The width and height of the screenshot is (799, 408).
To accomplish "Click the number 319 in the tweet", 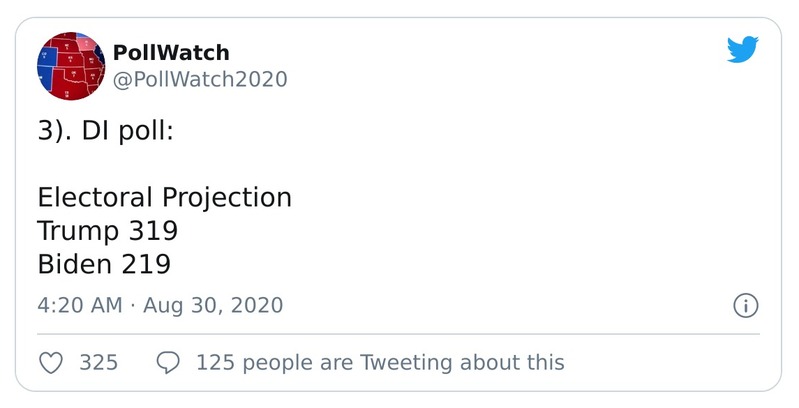I will [153, 231].
